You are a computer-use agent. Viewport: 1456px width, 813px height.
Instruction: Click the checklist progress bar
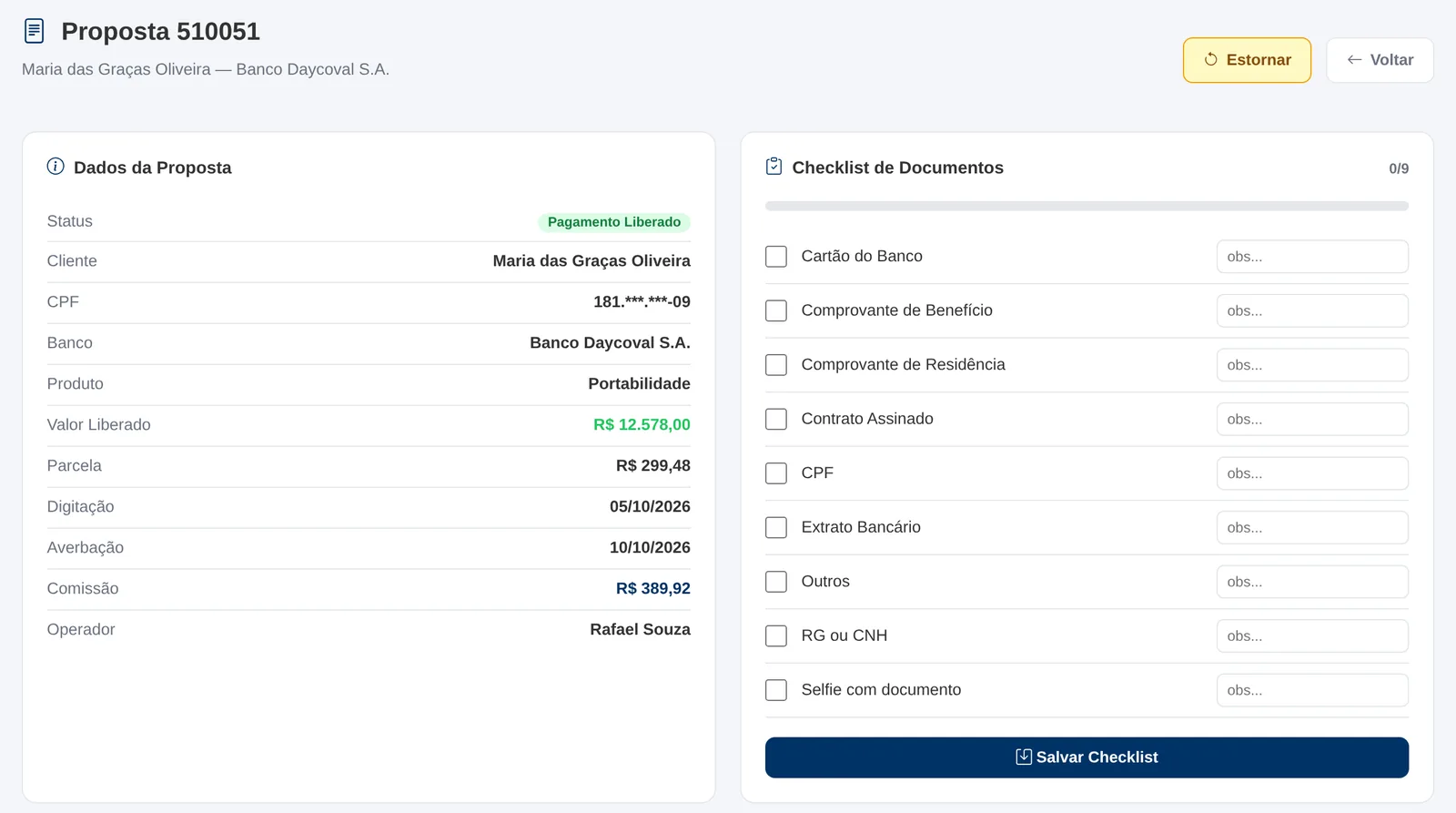[x=1087, y=207]
